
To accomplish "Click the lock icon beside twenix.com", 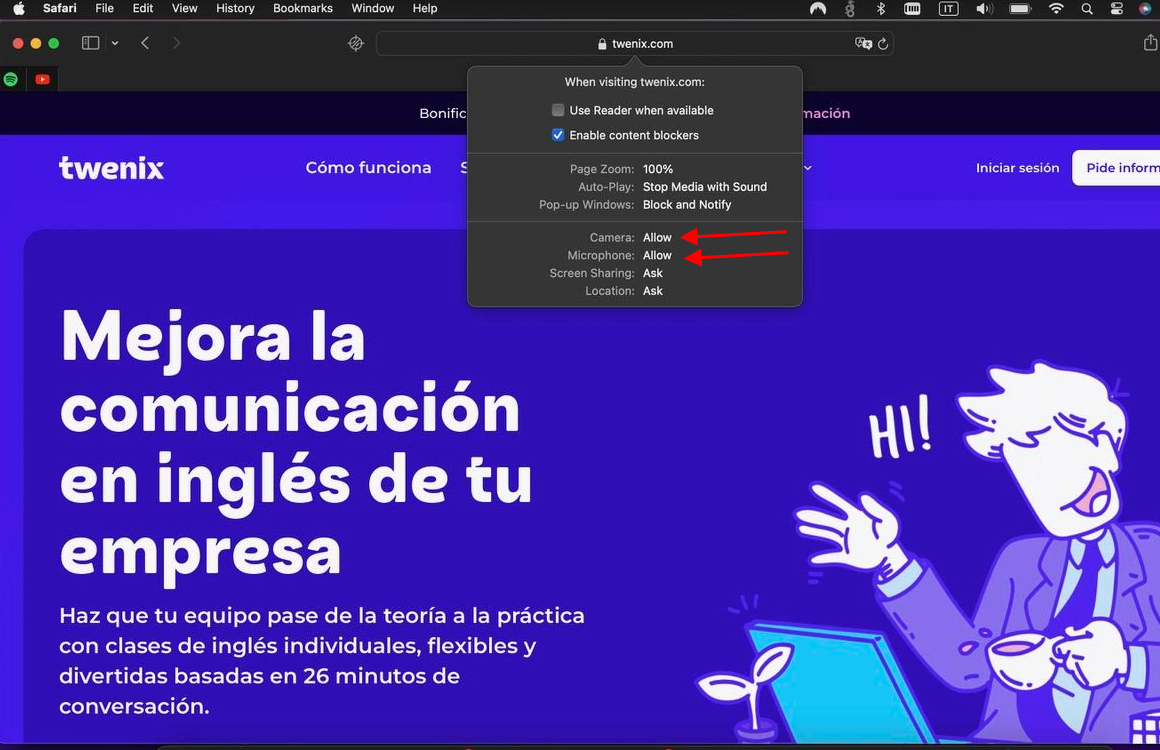I will pyautogui.click(x=602, y=44).
